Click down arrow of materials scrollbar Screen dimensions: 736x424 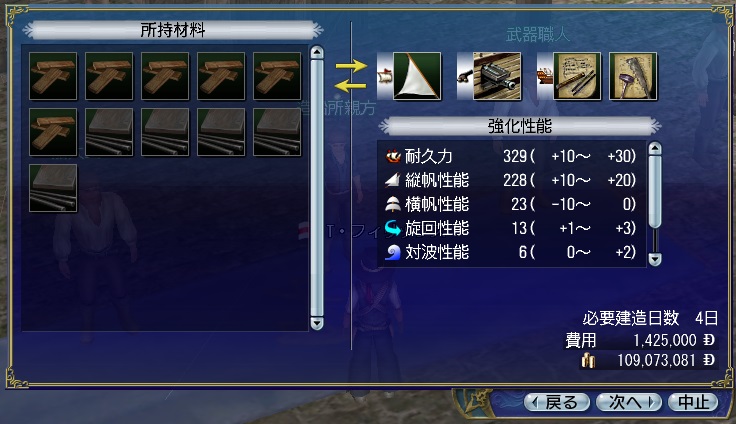pyautogui.click(x=317, y=323)
